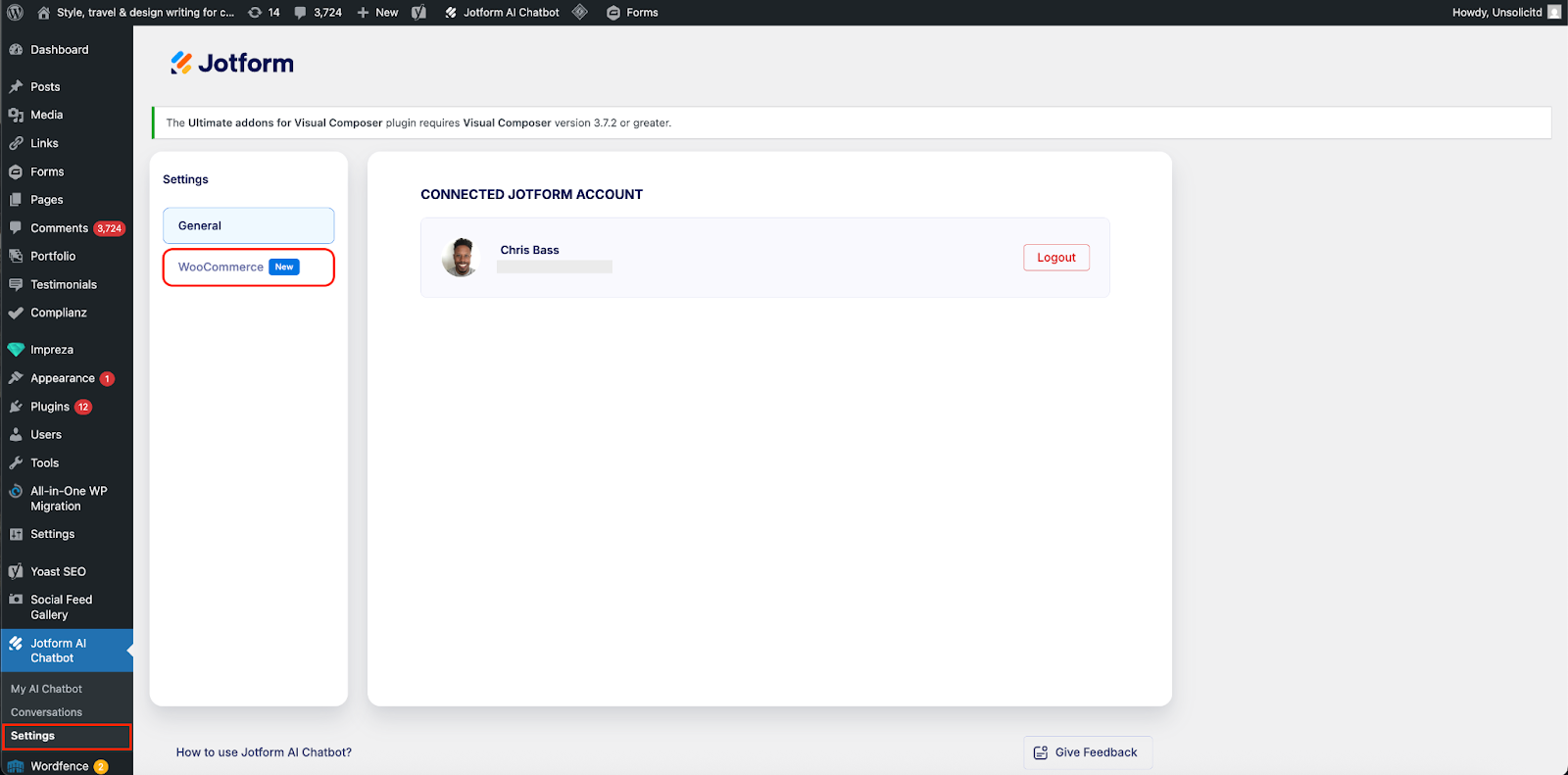Click the WordPress logo icon

tap(15, 13)
